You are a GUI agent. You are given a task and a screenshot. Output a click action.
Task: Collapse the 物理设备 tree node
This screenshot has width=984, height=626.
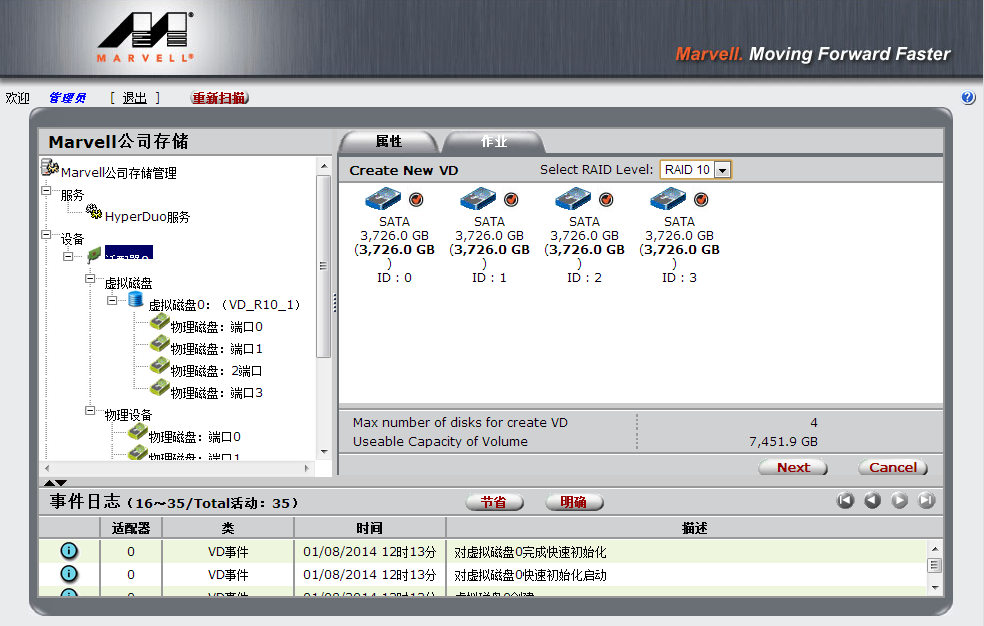click(90, 410)
